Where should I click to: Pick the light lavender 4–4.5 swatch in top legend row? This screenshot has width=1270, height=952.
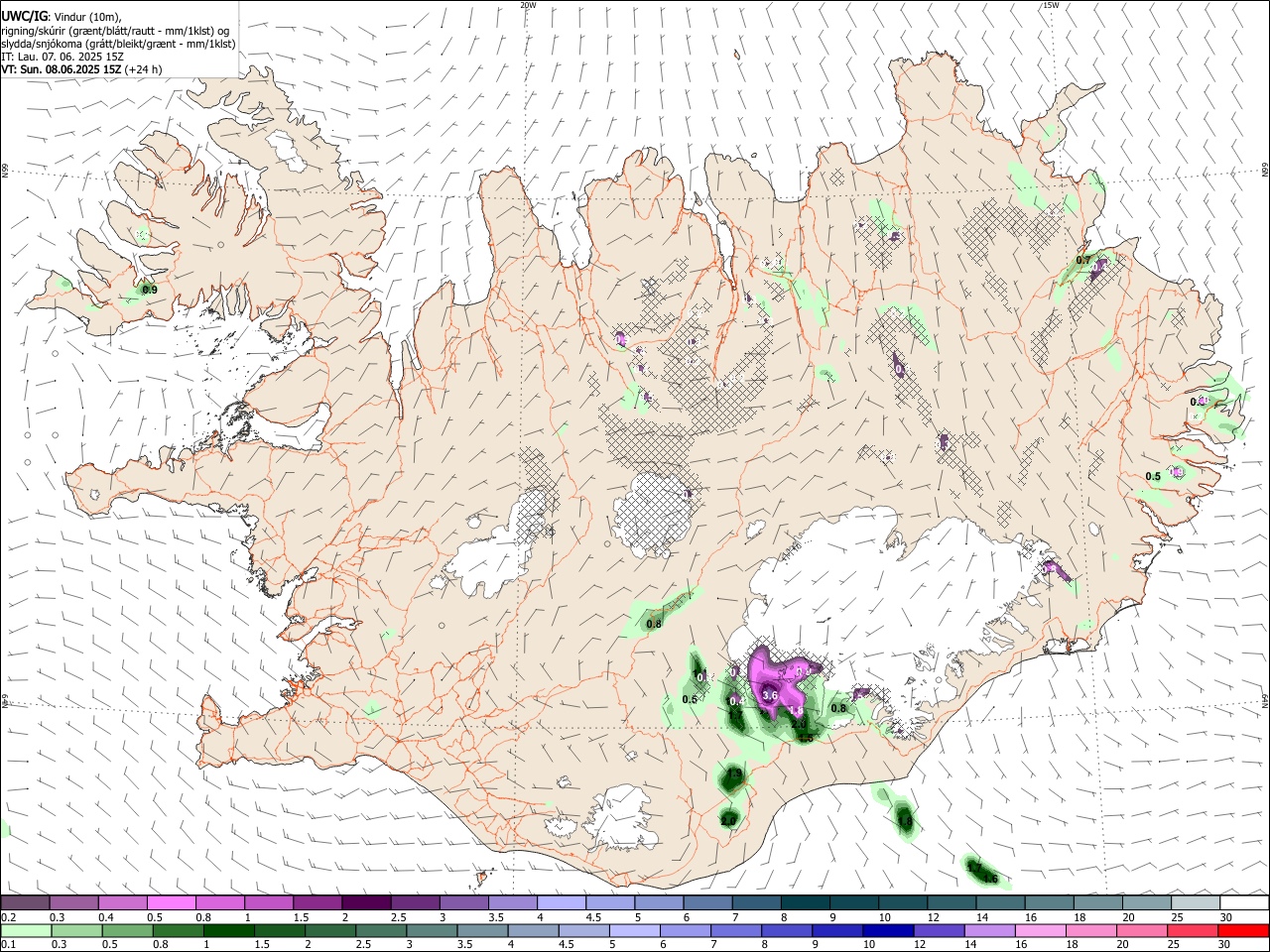pyautogui.click(x=562, y=902)
